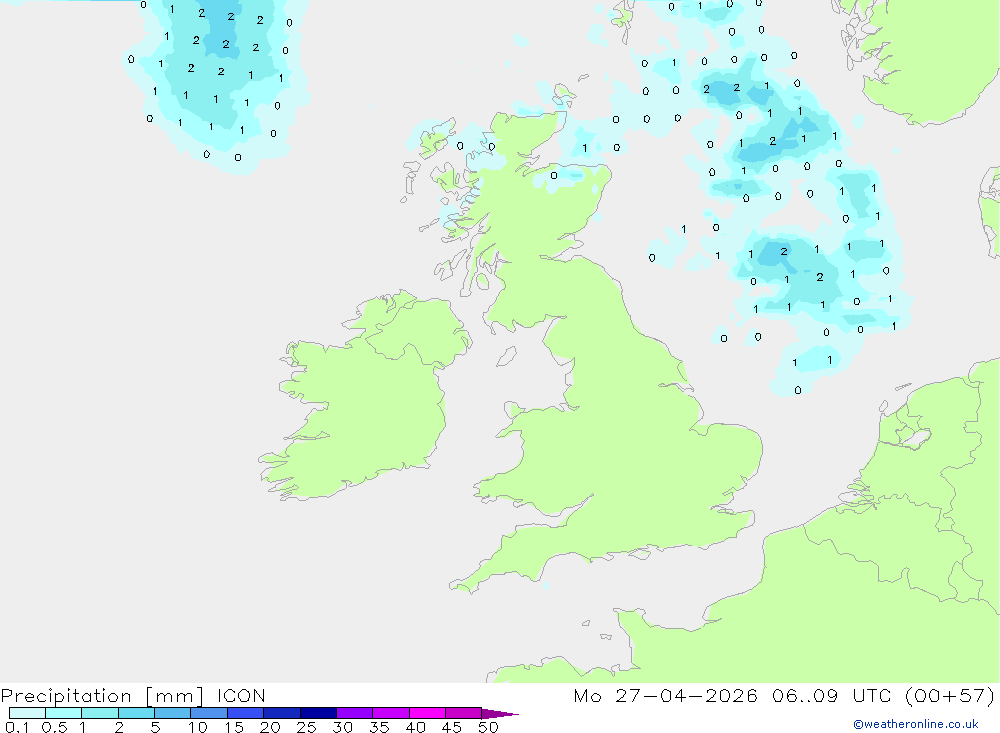Pick the navy 25–30 legend swatch
The image size is (1000, 733).
[x=318, y=713]
